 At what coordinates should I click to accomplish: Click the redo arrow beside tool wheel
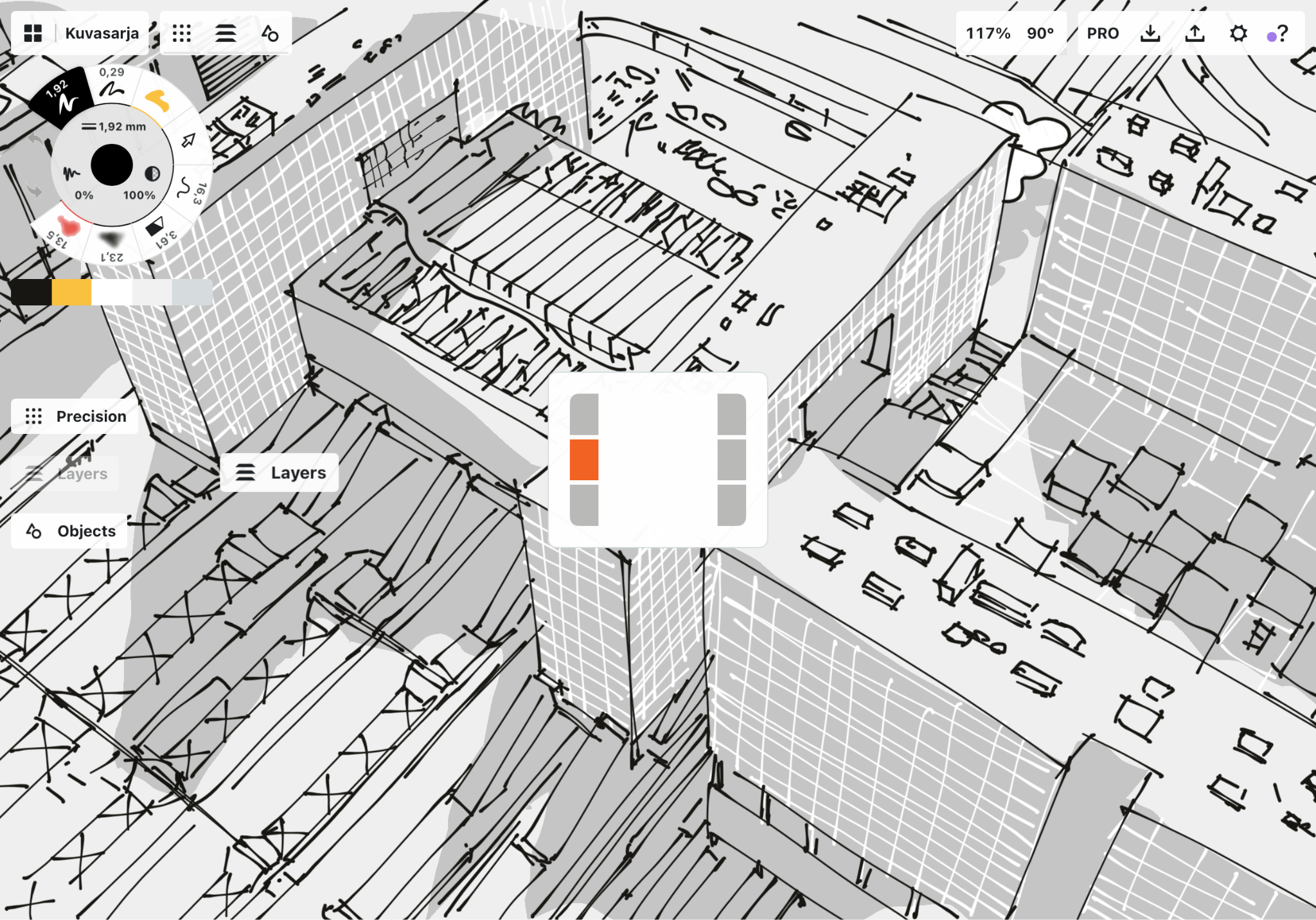pyautogui.click(x=35, y=191)
